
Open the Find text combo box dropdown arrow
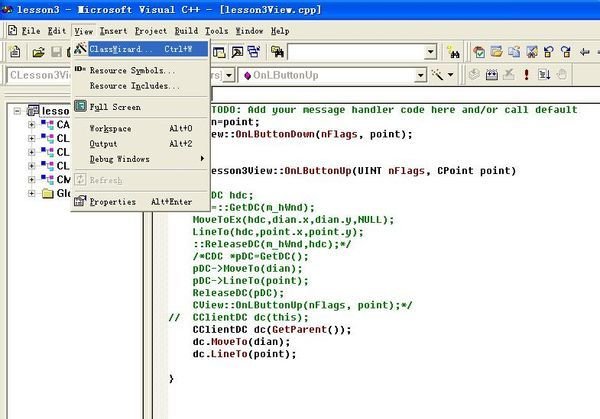[x=430, y=52]
